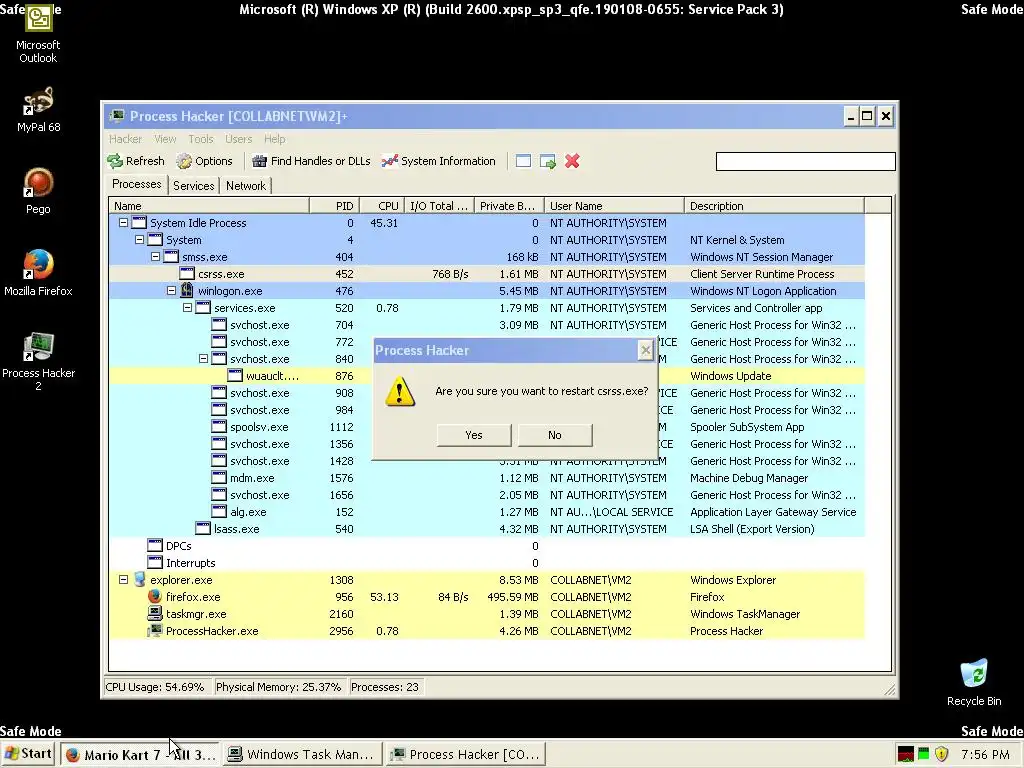Sort by the PID column header
This screenshot has height=768, width=1024.
334,206
